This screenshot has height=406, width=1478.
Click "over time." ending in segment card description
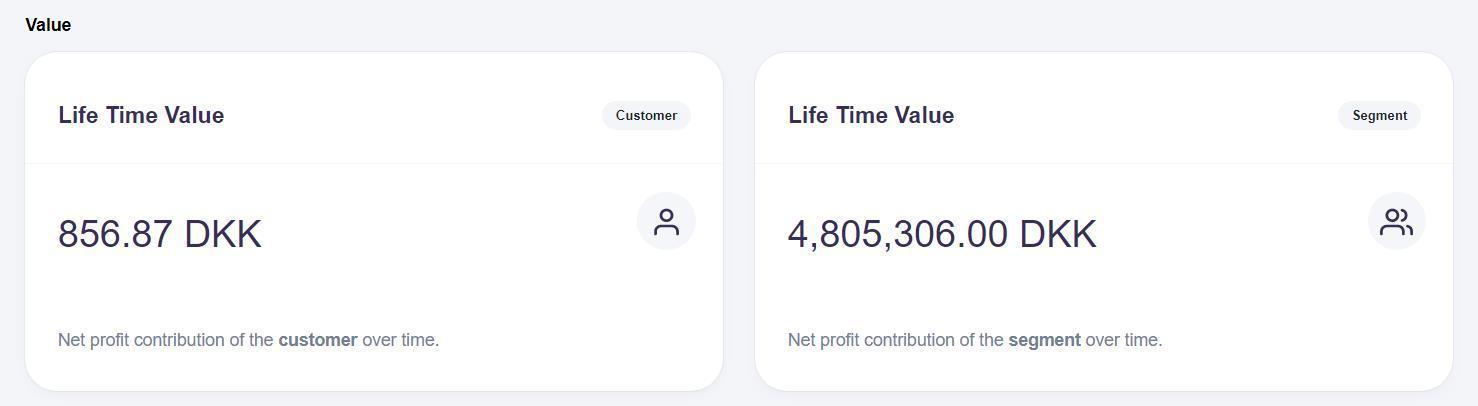(x=1124, y=340)
